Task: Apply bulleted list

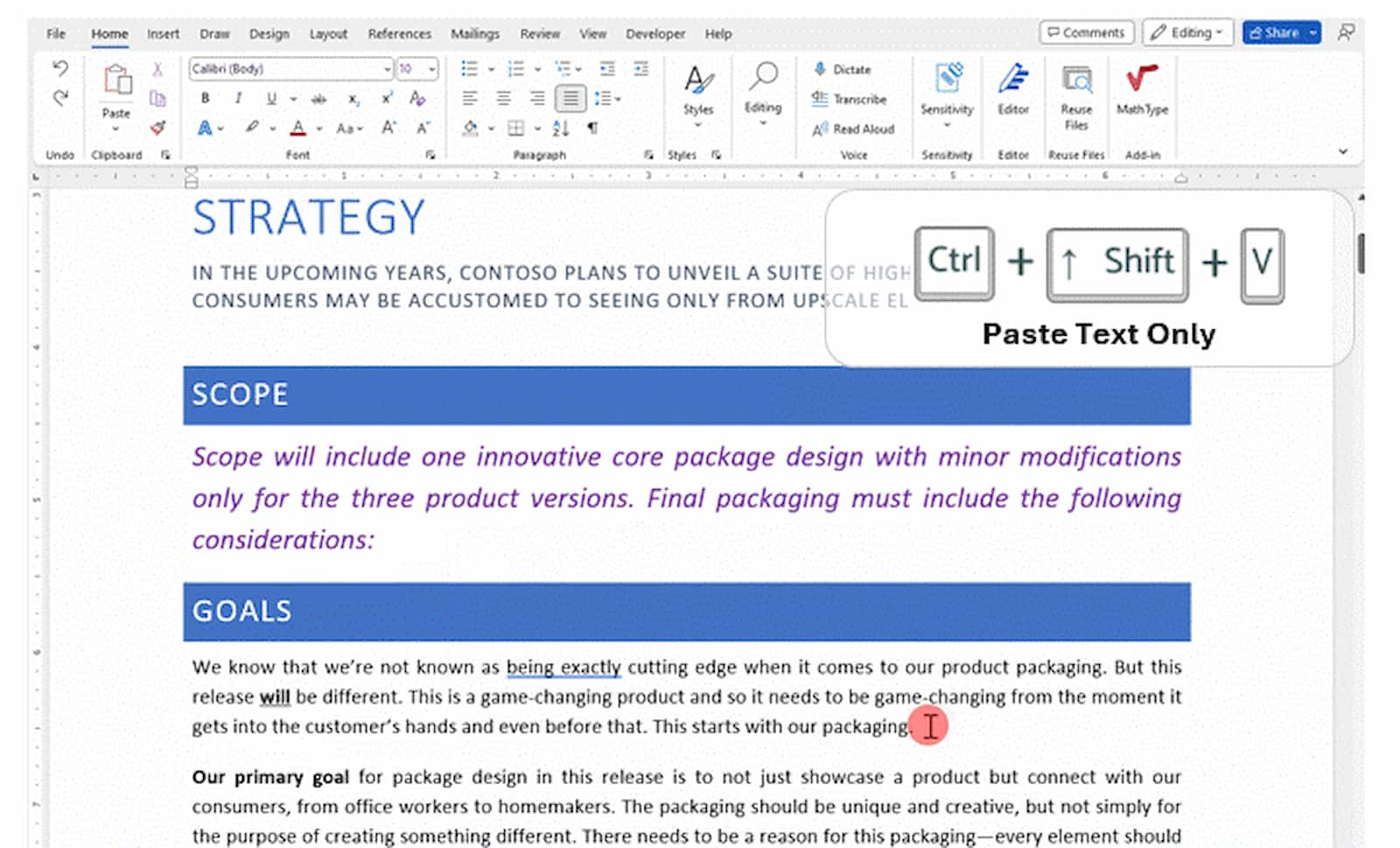Action: click(x=470, y=68)
